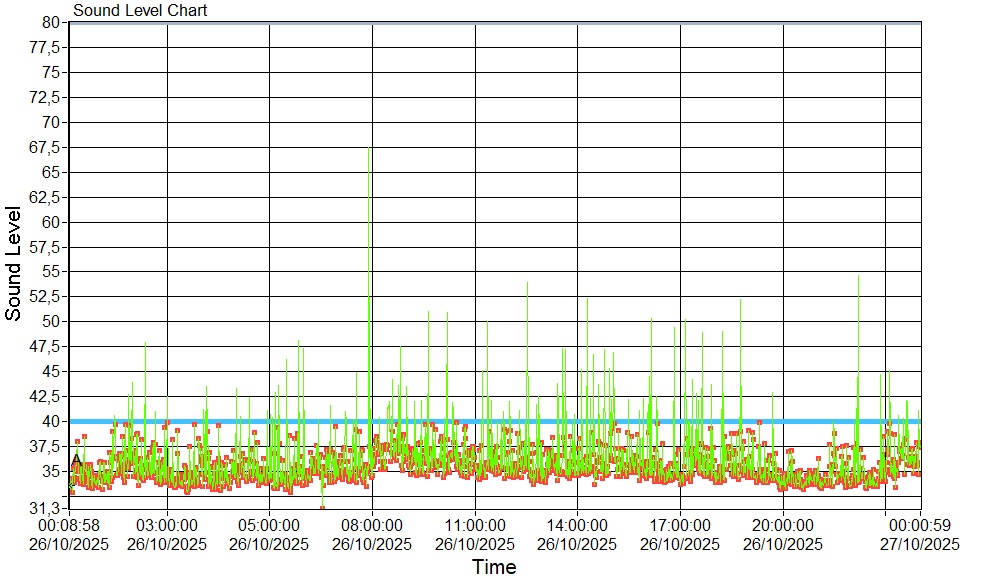990x588 pixels.
Task: Select the start time label 00:08:58
Action: [x=69, y=523]
